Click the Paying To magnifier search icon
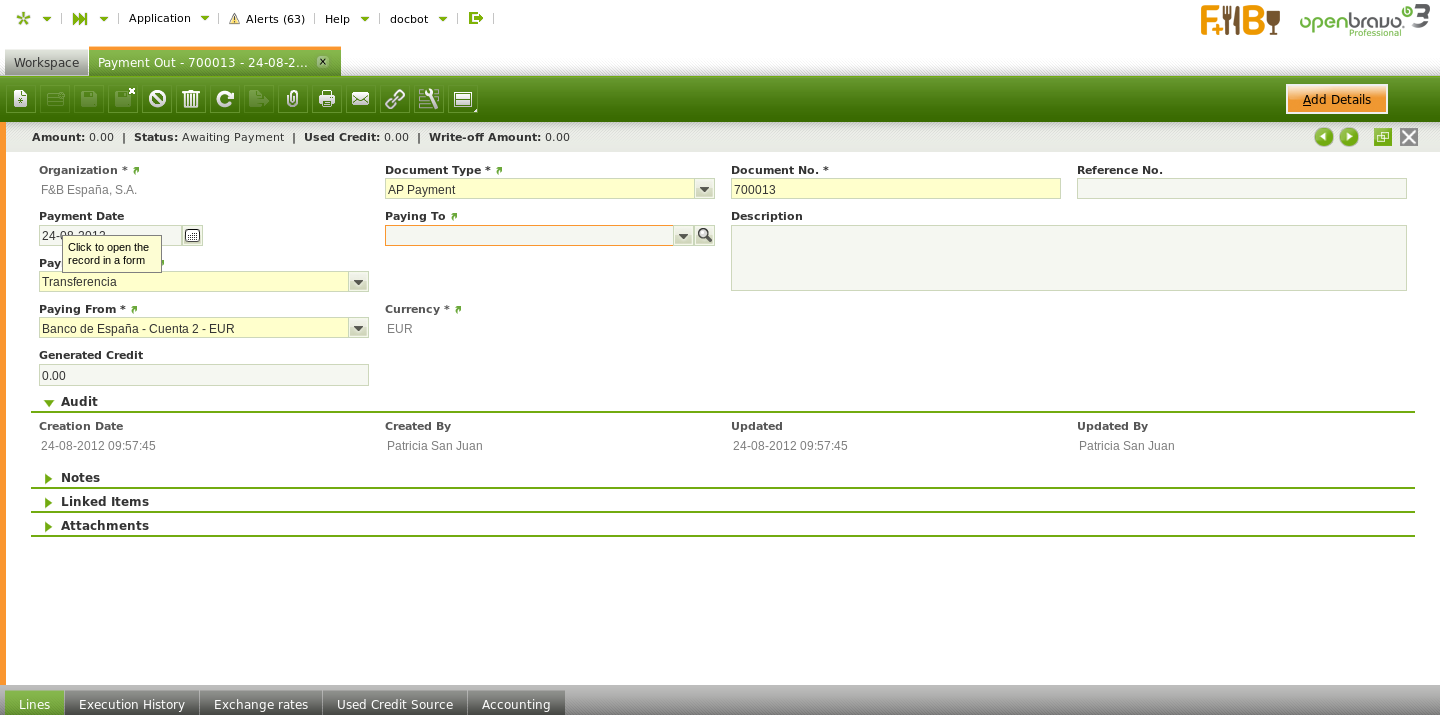Image resolution: width=1440 pixels, height=715 pixels. [x=704, y=236]
